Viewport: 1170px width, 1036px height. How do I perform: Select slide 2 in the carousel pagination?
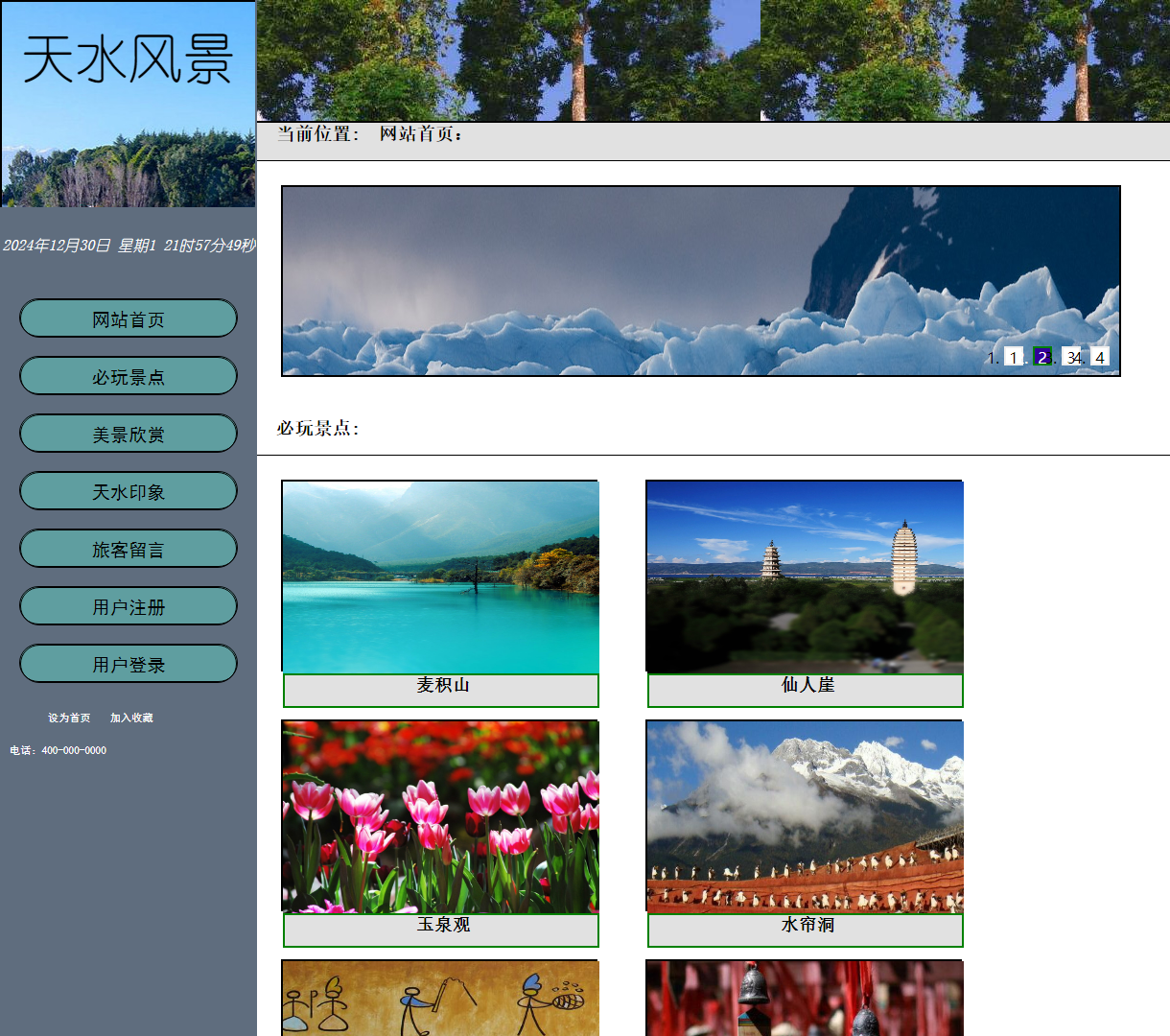click(1041, 357)
